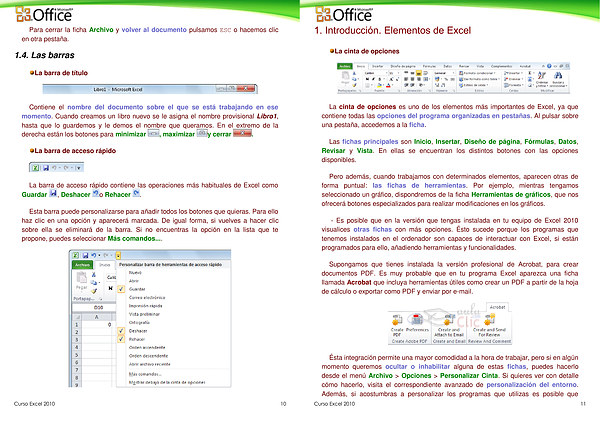Viewport: 600px width, 424px height.
Task: Switch to Revisar ribbon tab
Action: click(x=464, y=66)
